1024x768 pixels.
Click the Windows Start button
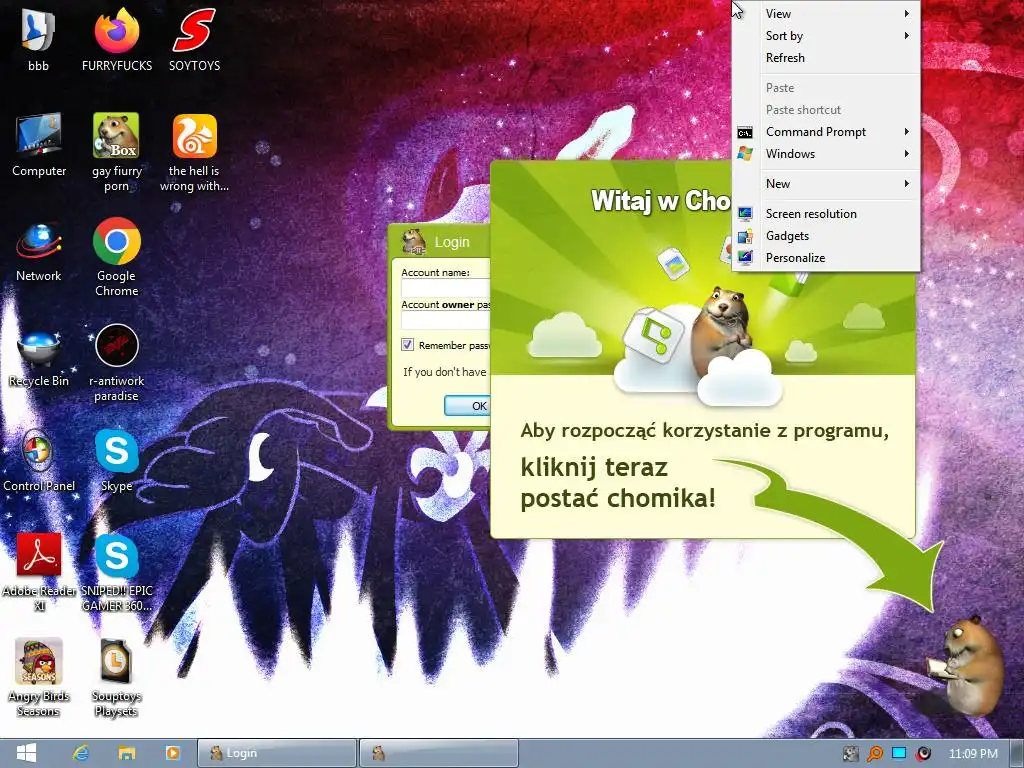pyautogui.click(x=26, y=753)
